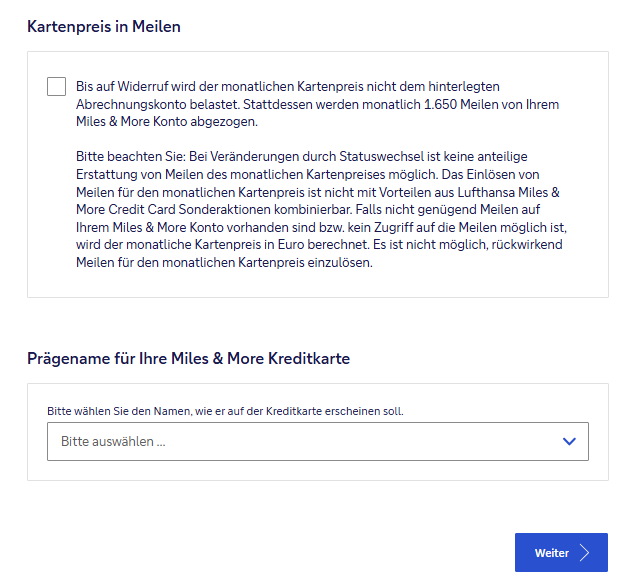Click the 'Prägename für Ihre Miles & More Kreditkarte' heading
625x582 pixels.
pyautogui.click(x=188, y=358)
